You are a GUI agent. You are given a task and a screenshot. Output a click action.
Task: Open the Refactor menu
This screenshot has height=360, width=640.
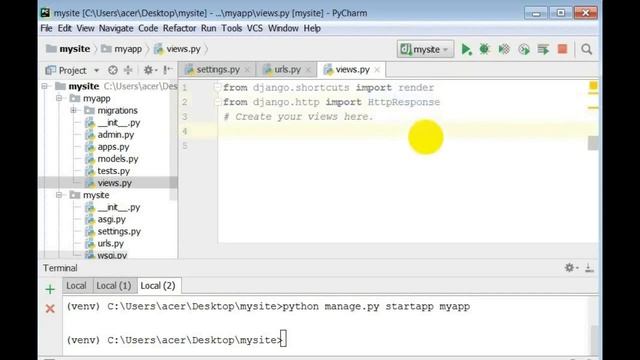tap(180, 28)
